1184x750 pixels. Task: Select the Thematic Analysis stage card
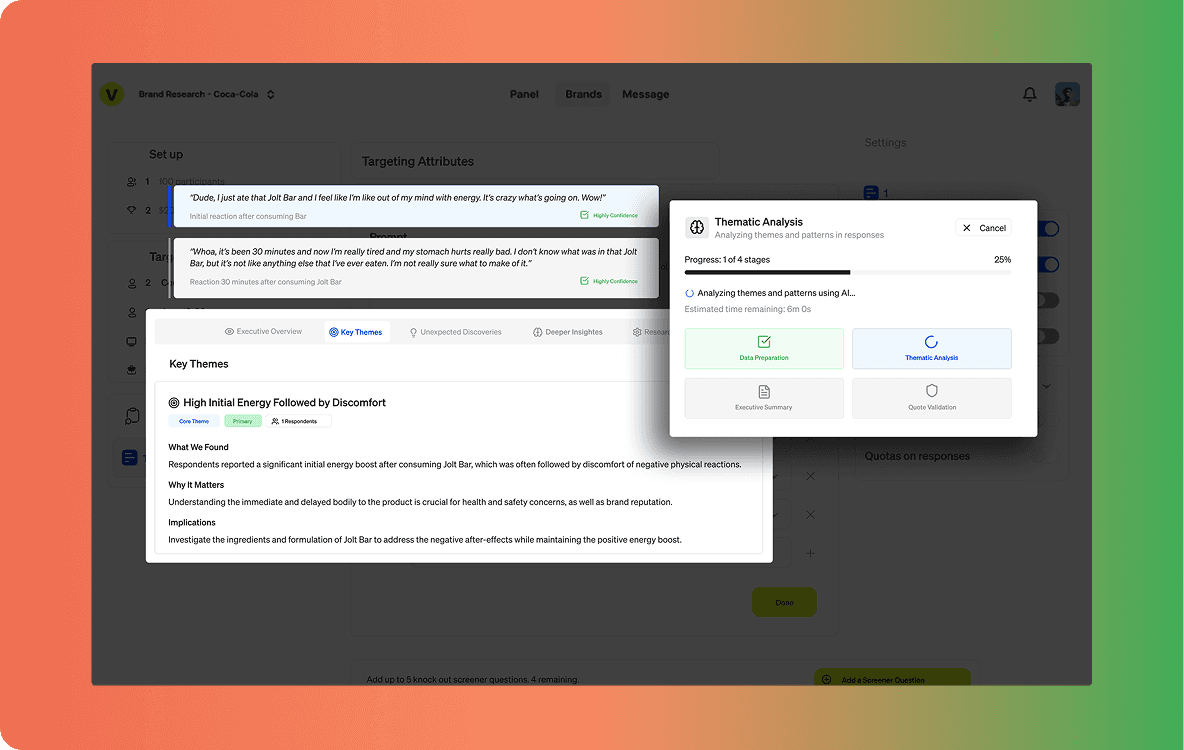[931, 348]
